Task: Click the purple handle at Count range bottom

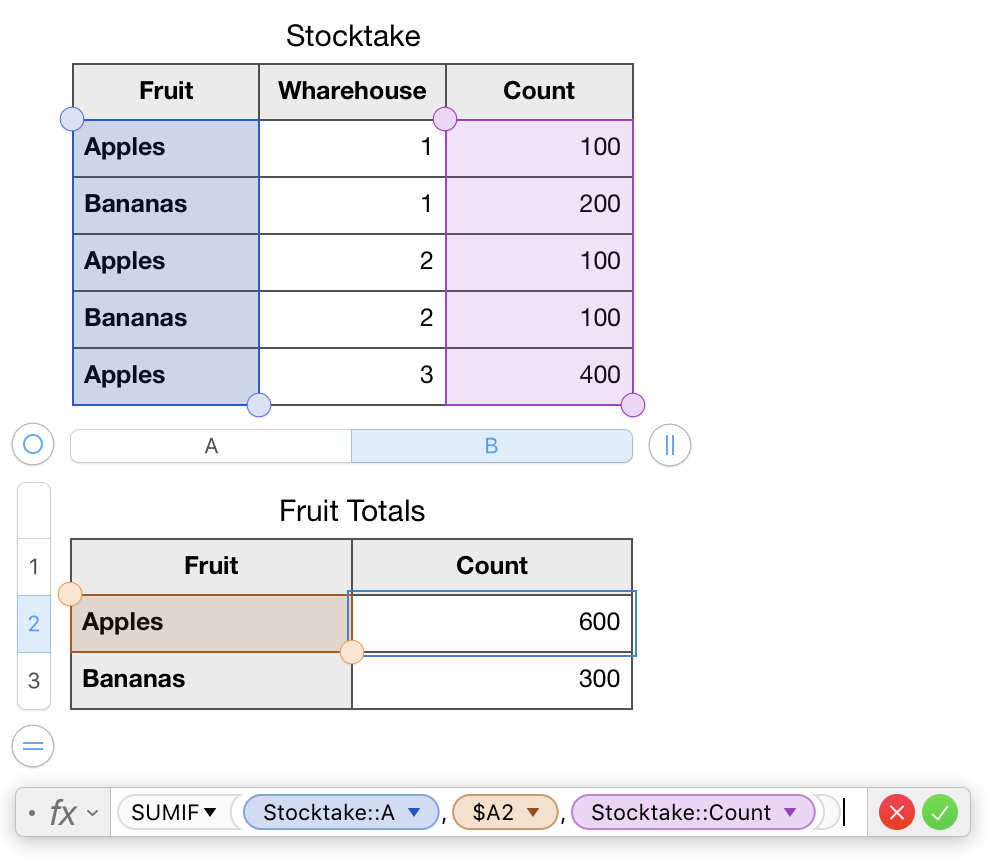Action: click(x=633, y=405)
